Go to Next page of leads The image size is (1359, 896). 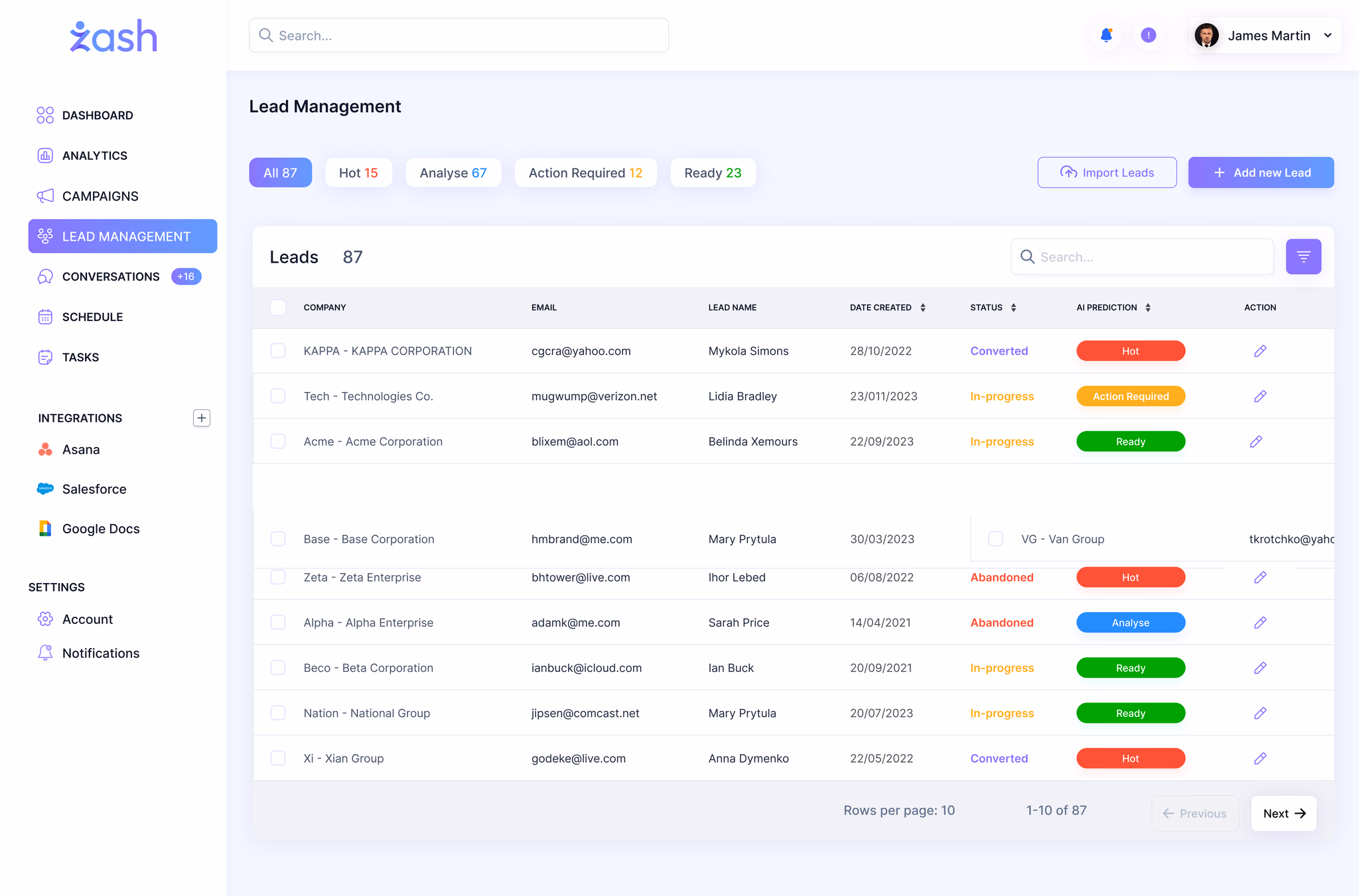tap(1283, 813)
